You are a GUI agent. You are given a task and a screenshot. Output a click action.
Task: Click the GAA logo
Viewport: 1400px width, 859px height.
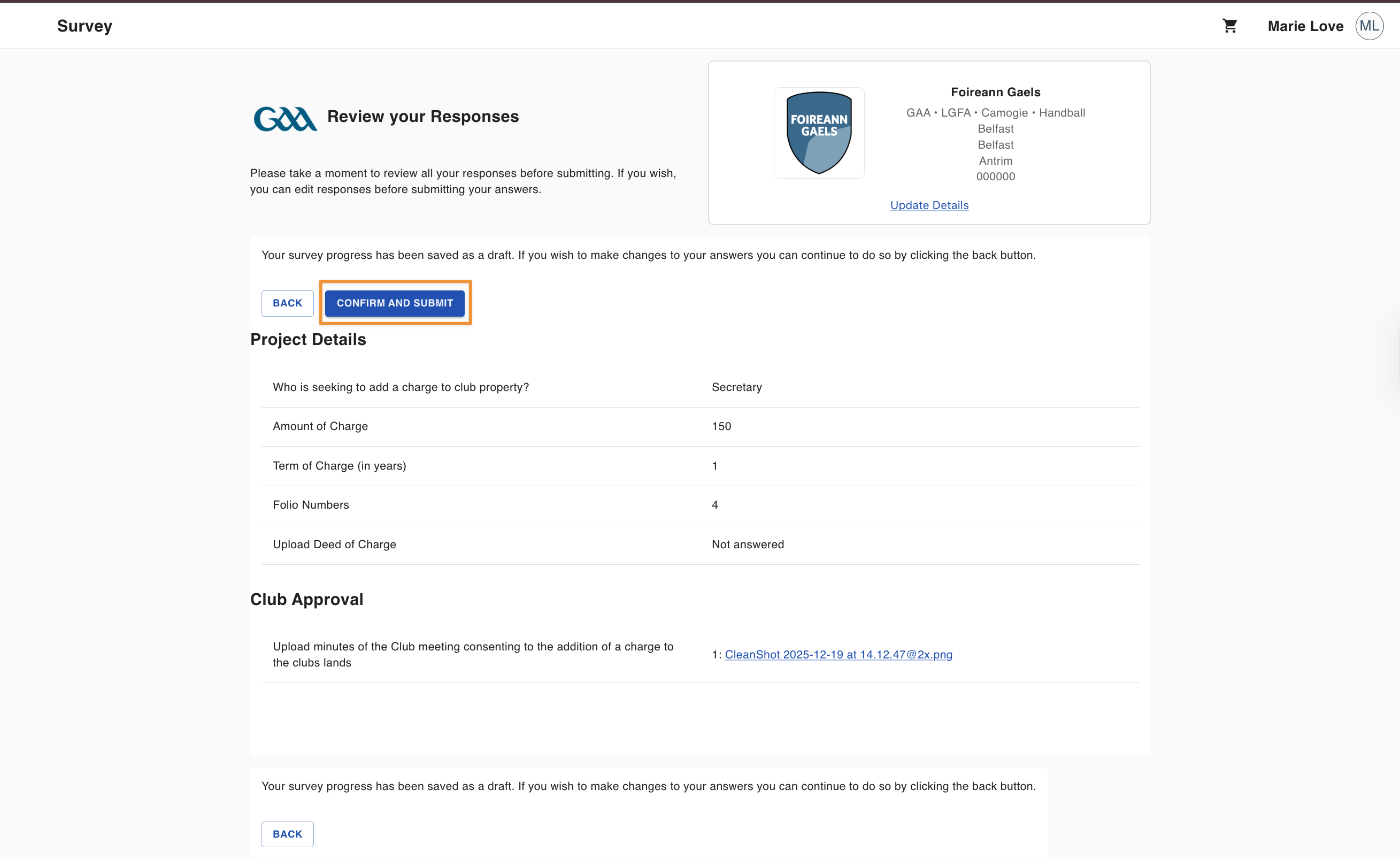click(x=285, y=119)
